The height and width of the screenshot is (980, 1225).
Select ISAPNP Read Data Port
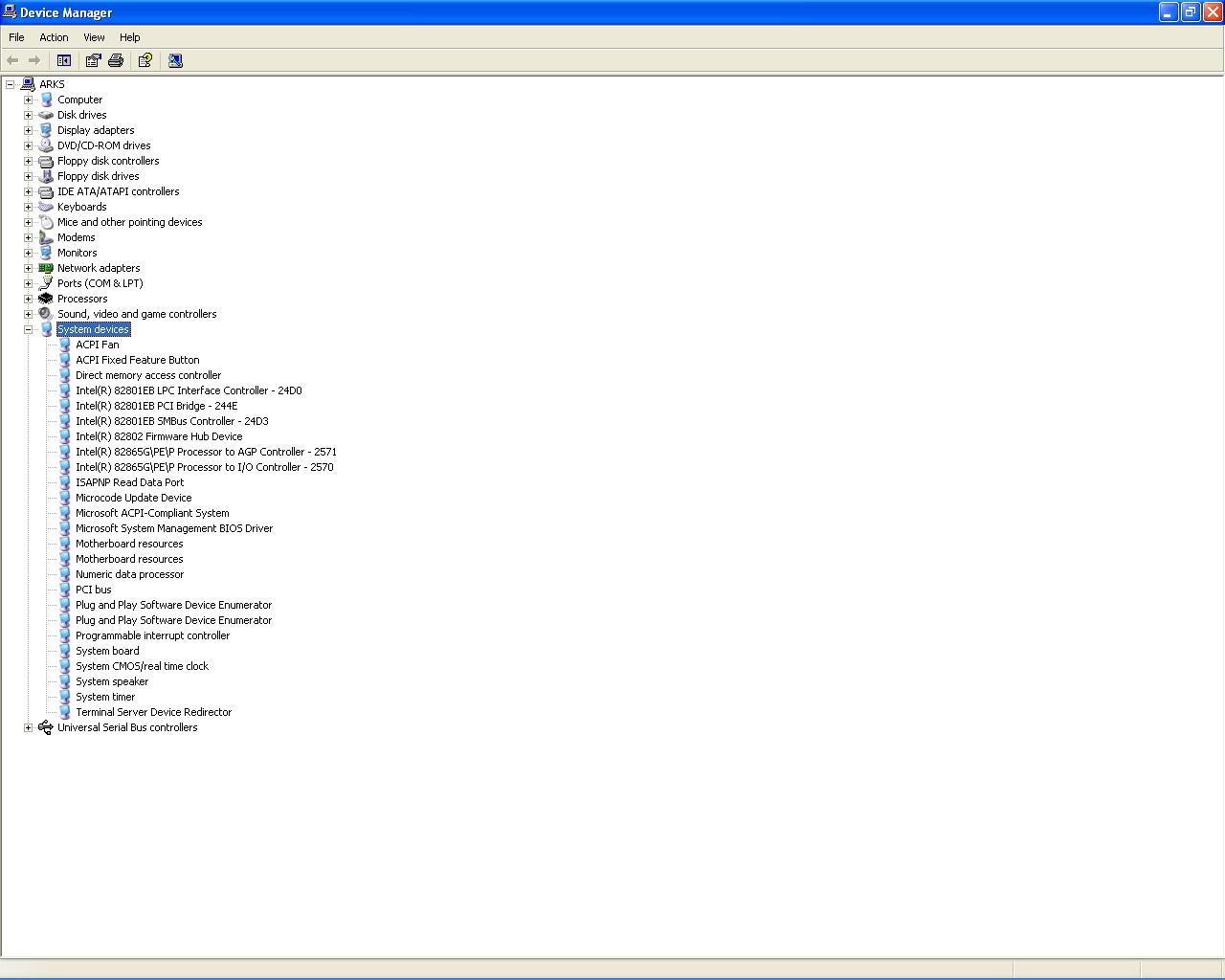(130, 482)
